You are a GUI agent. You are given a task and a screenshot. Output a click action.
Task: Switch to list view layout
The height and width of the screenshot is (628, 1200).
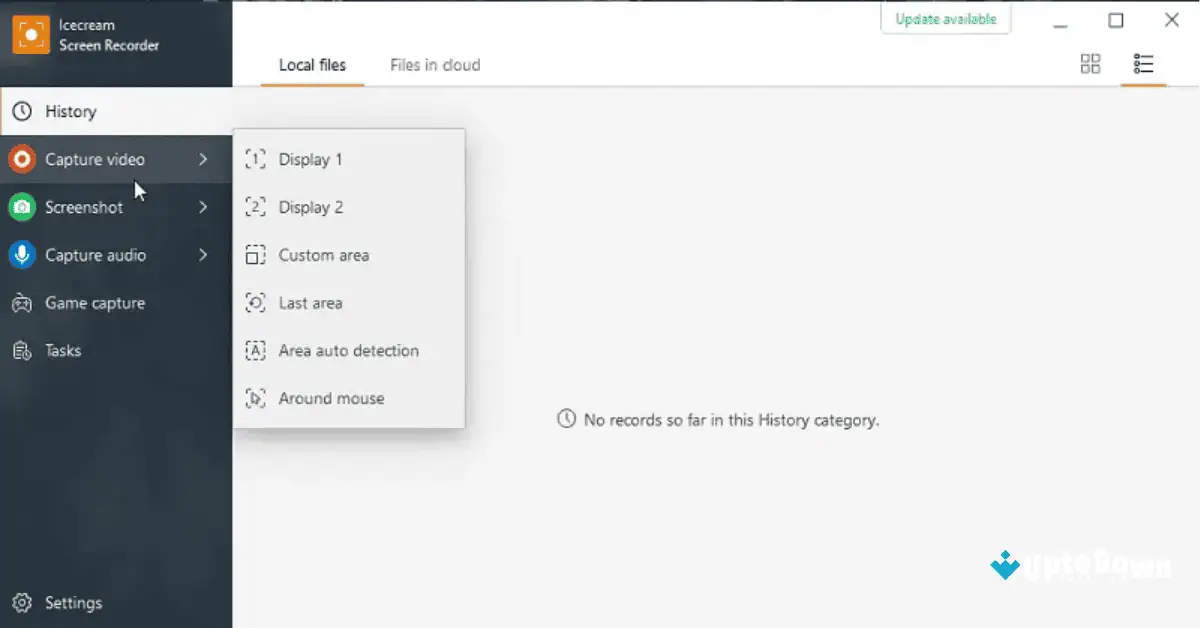coord(1144,63)
